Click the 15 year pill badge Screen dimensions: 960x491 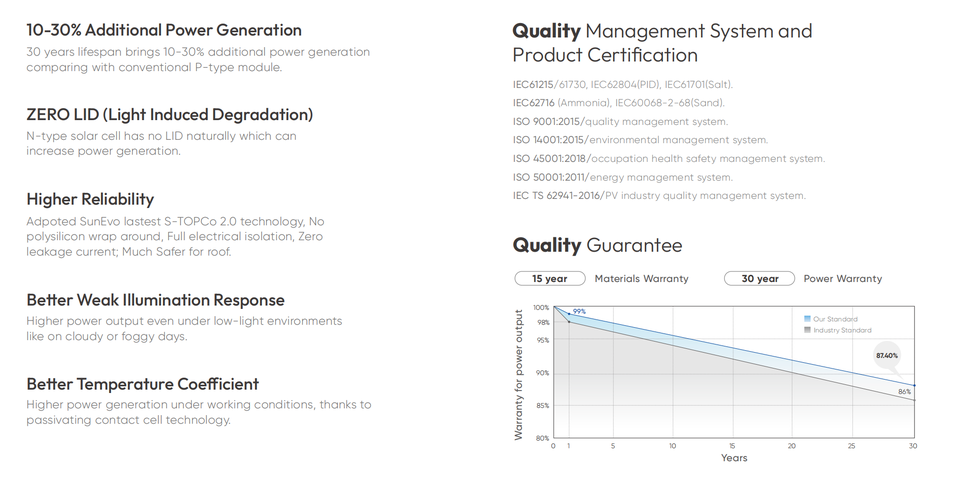coord(549,279)
